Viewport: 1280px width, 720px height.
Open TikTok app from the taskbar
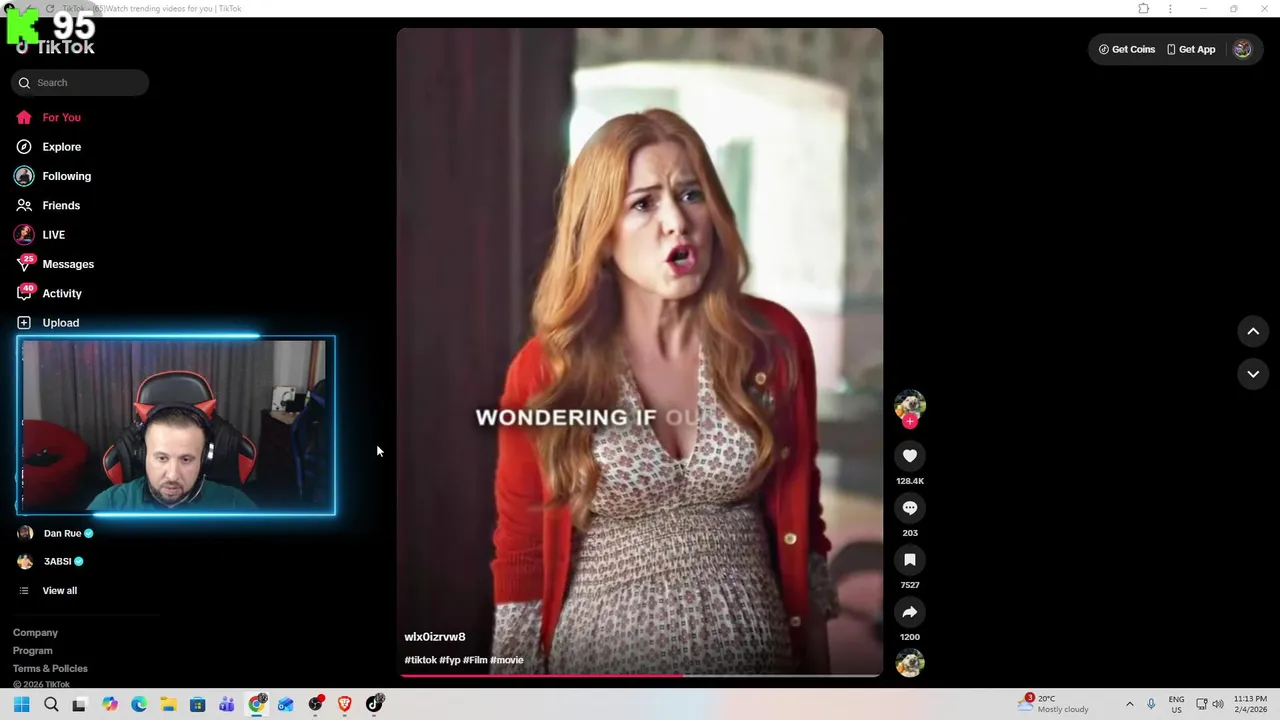(375, 704)
